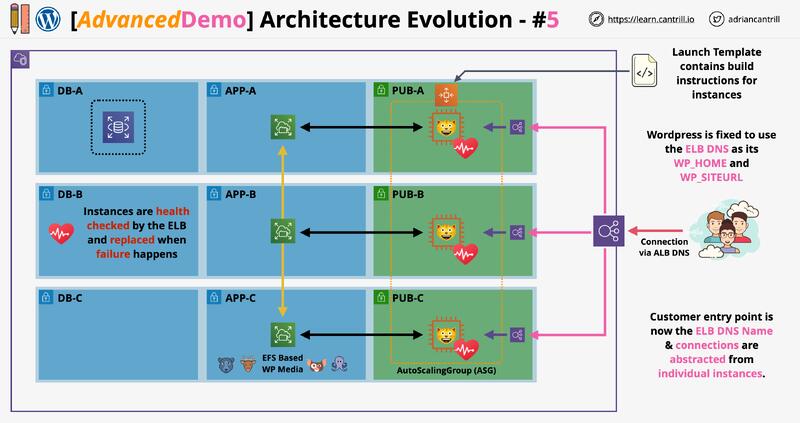Select the load balancer node in PUB-A
This screenshot has width=800, height=423.
[x=517, y=127]
